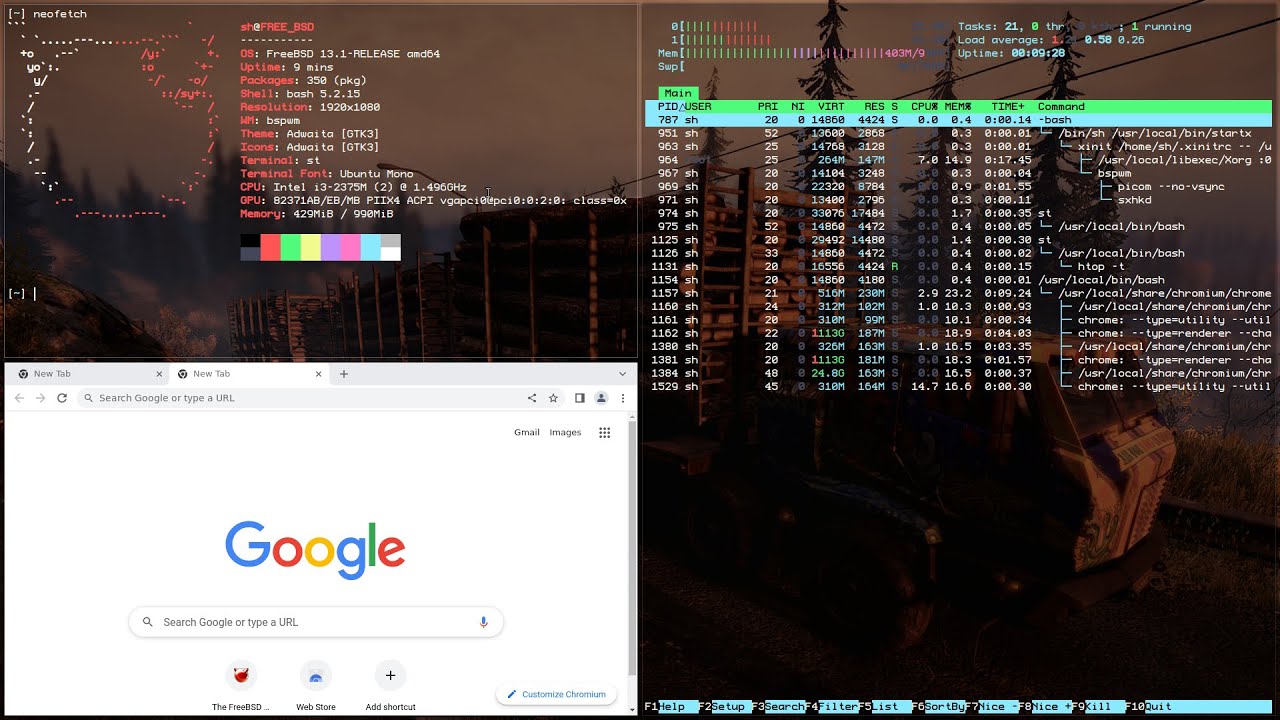Screen dimensions: 1280x720
Task: Start voice search with the microphone icon
Action: [x=484, y=622]
